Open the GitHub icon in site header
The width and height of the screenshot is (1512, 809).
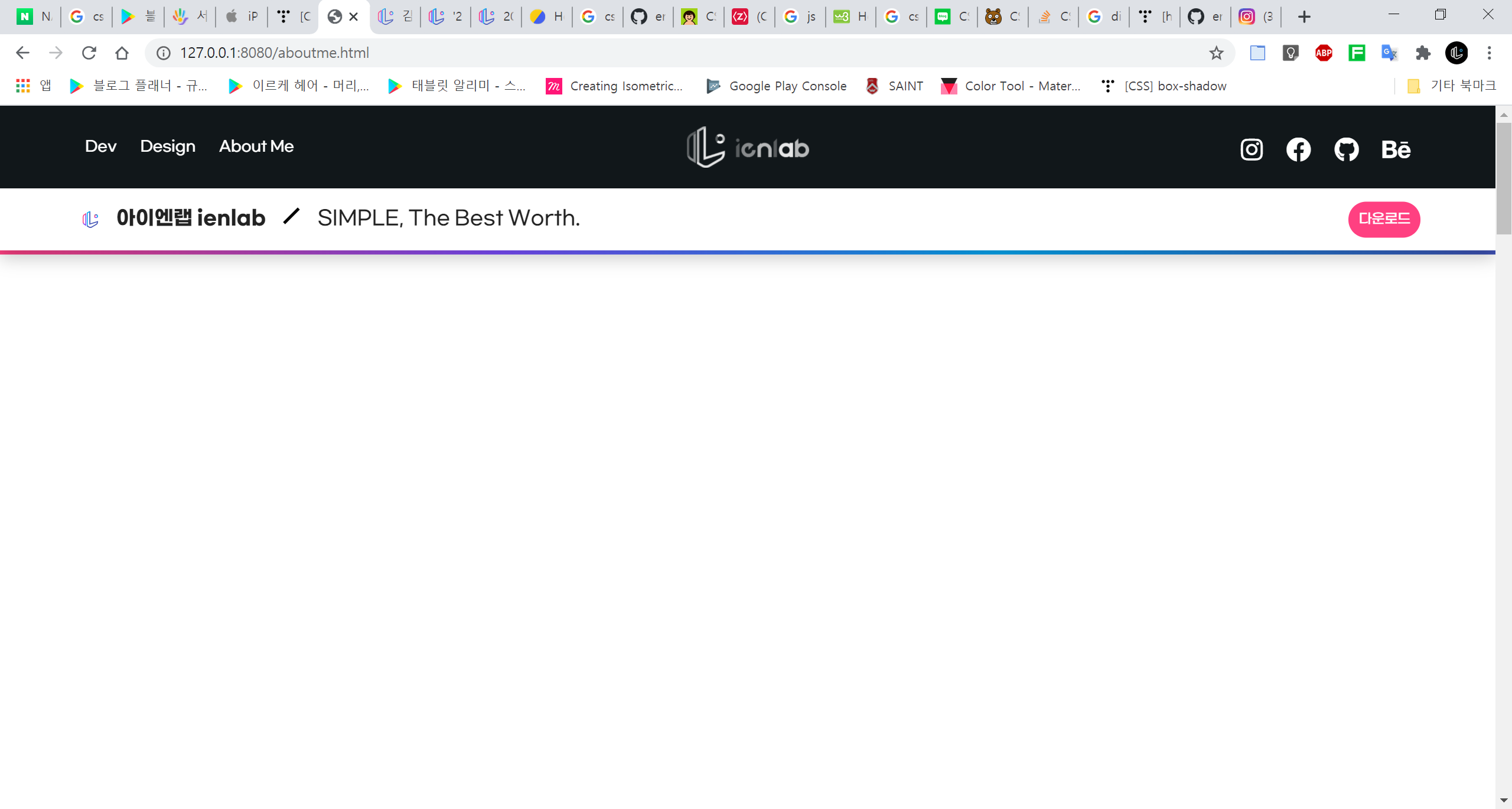1346,149
